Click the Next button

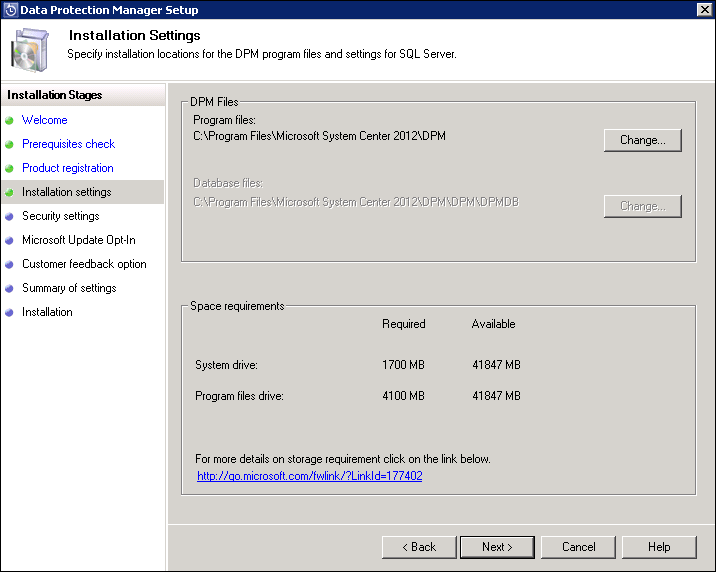[497, 547]
